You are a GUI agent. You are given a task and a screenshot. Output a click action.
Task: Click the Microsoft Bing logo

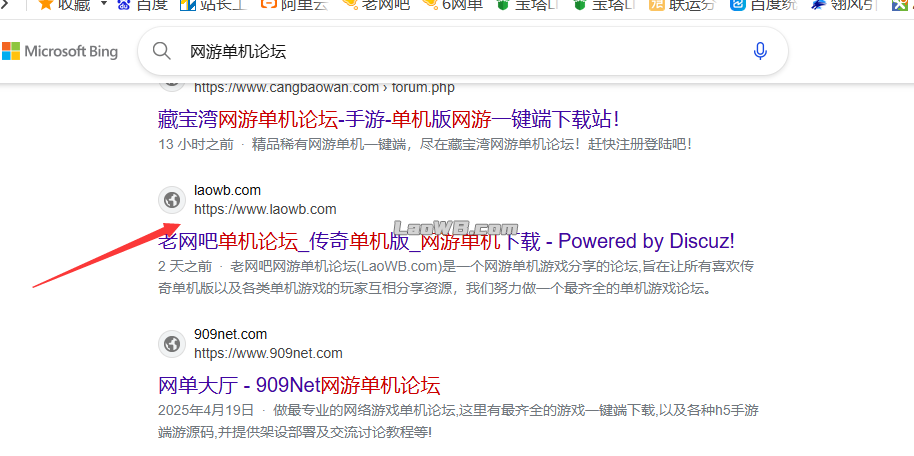tap(59, 51)
